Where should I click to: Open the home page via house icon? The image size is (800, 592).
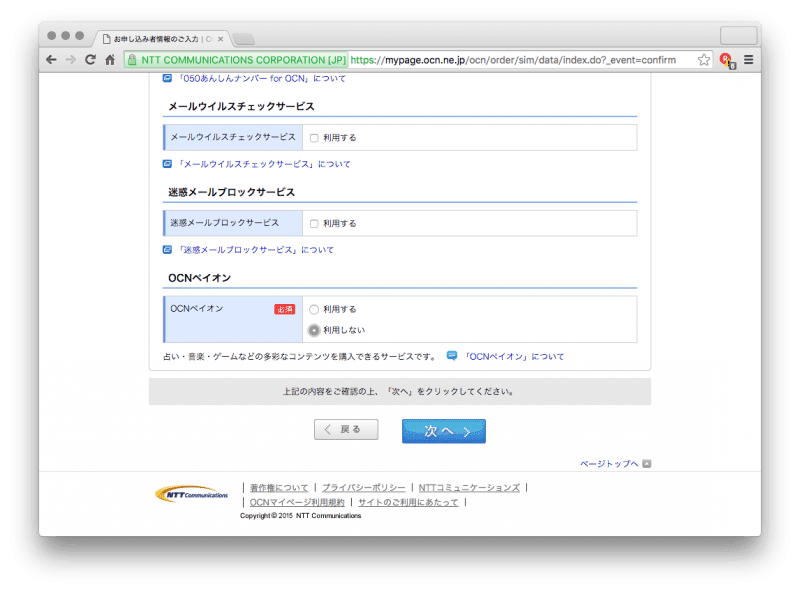point(110,60)
